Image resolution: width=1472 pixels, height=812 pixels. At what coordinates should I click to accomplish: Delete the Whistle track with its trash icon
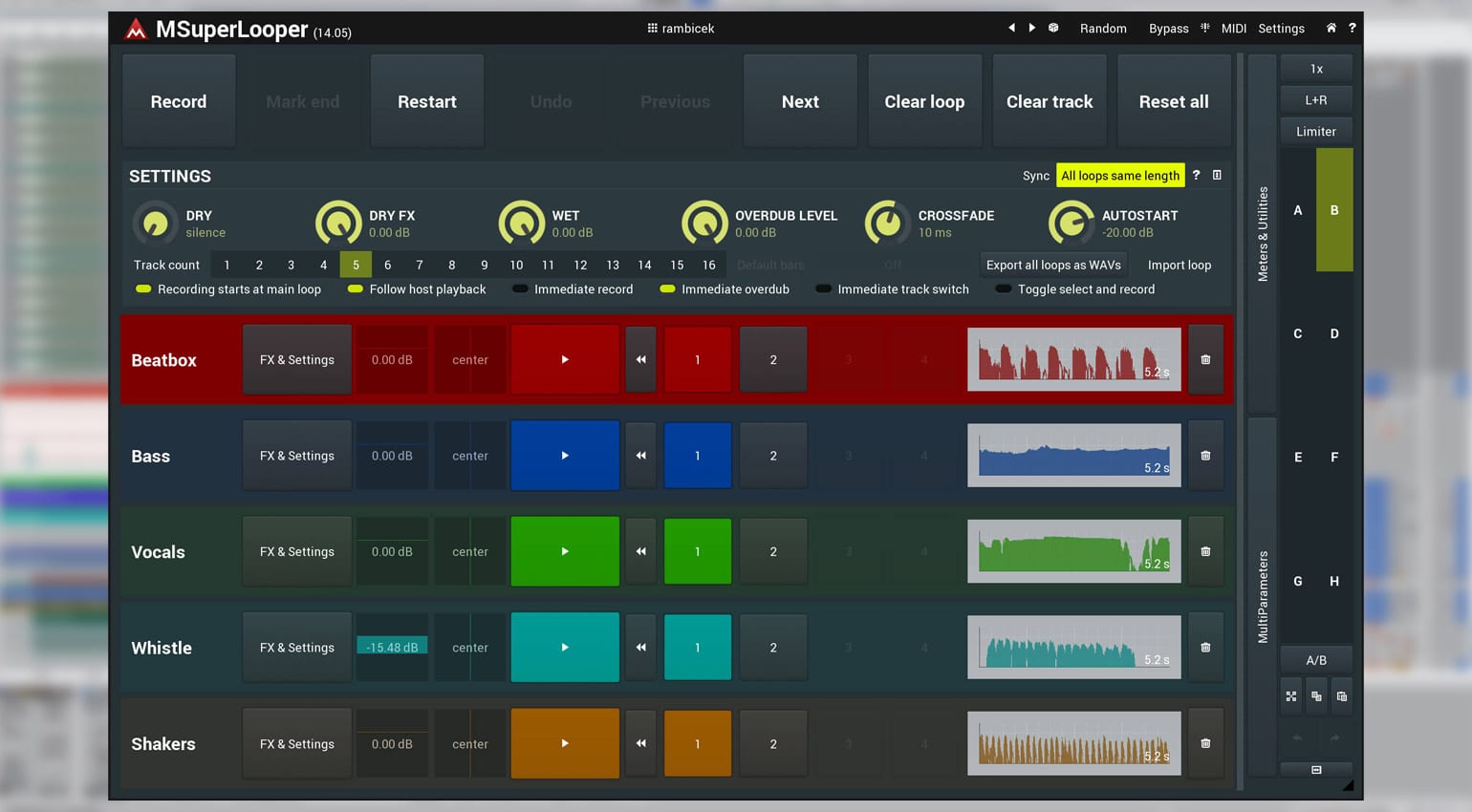point(1205,648)
